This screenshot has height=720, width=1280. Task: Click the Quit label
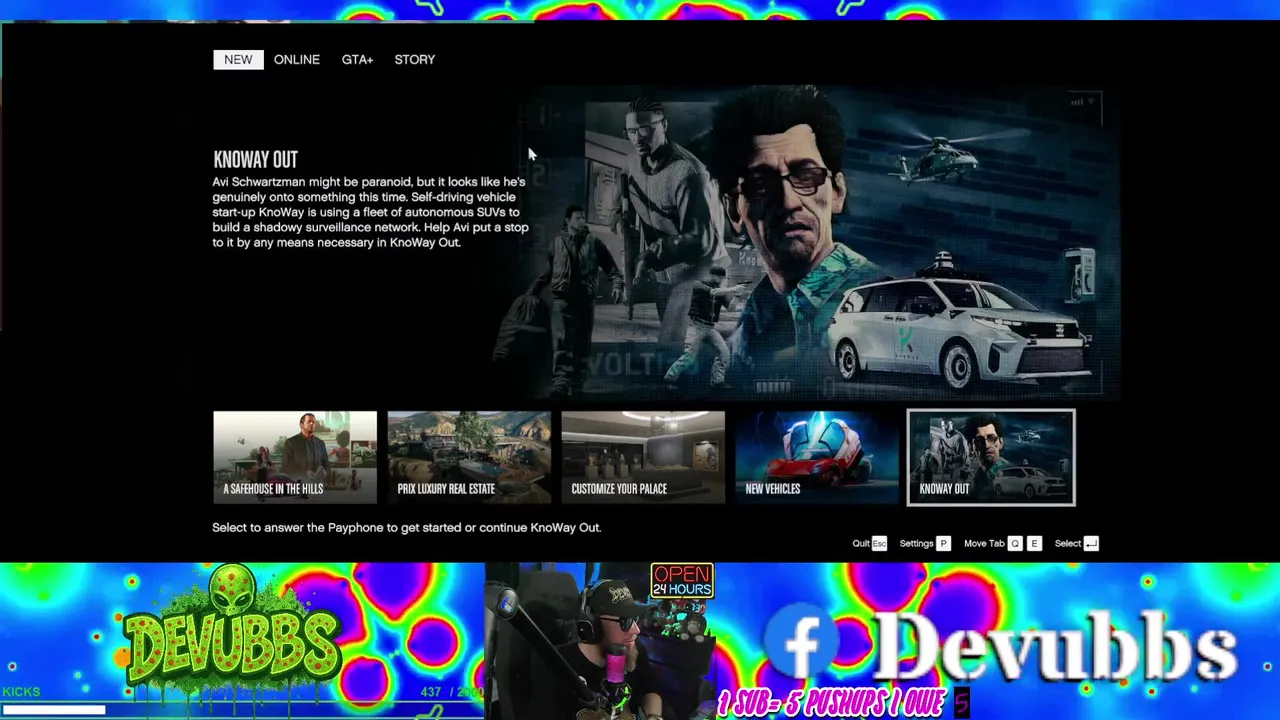(861, 543)
